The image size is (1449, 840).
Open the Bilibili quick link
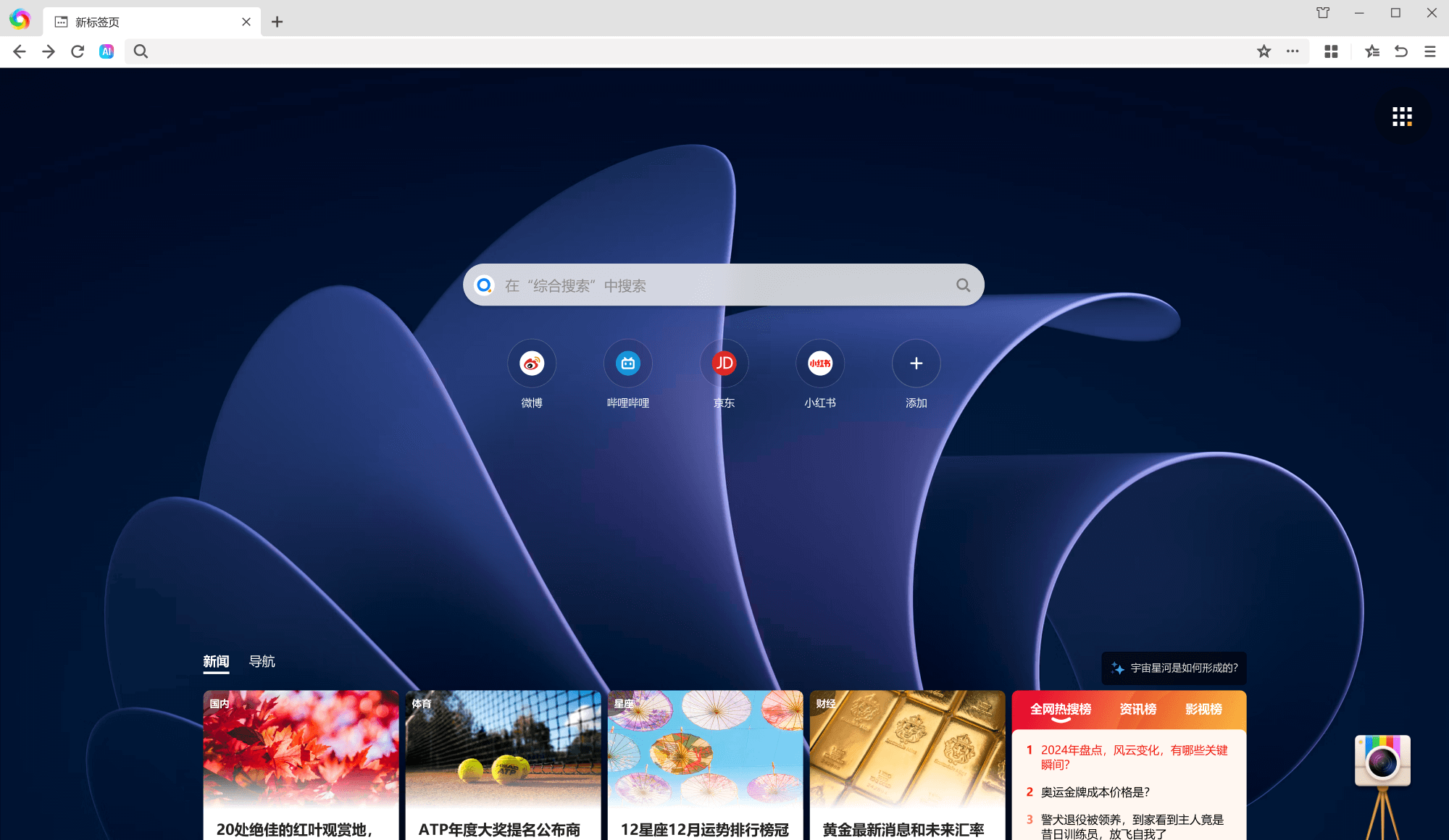[x=627, y=363]
